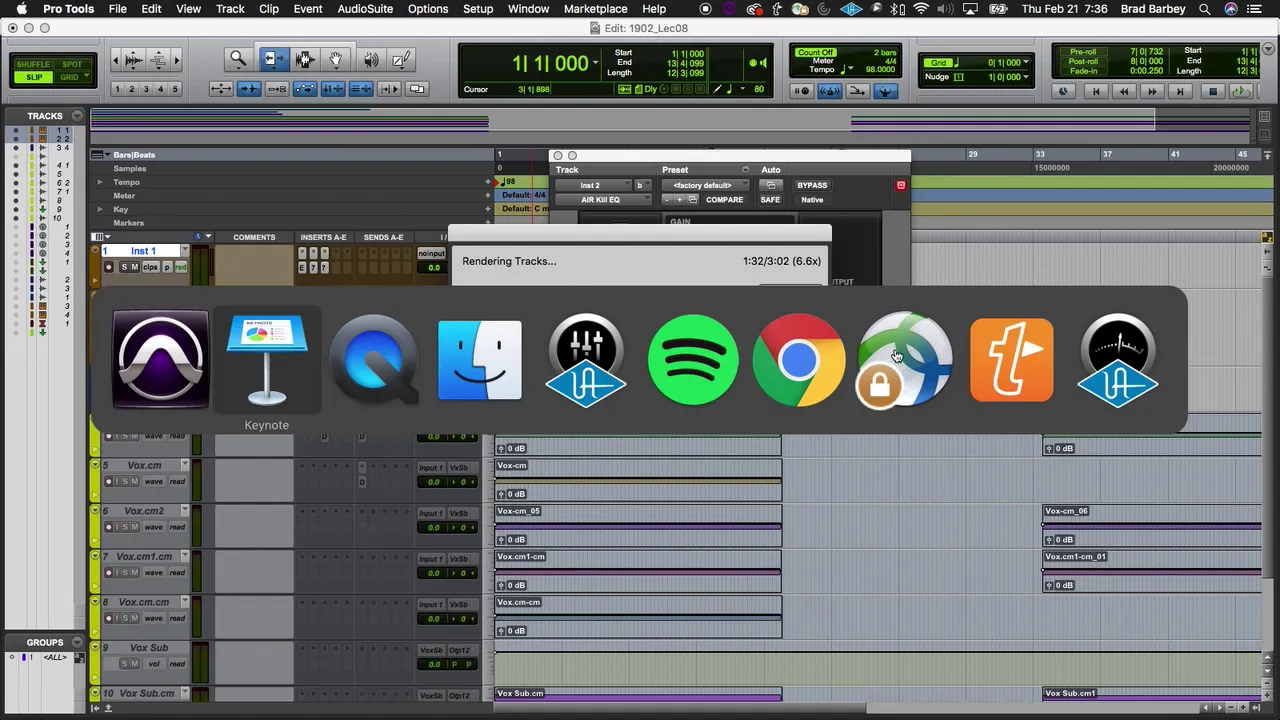The height and width of the screenshot is (720, 1280).
Task: Expand the Tempo ruler
Action: 100,182
